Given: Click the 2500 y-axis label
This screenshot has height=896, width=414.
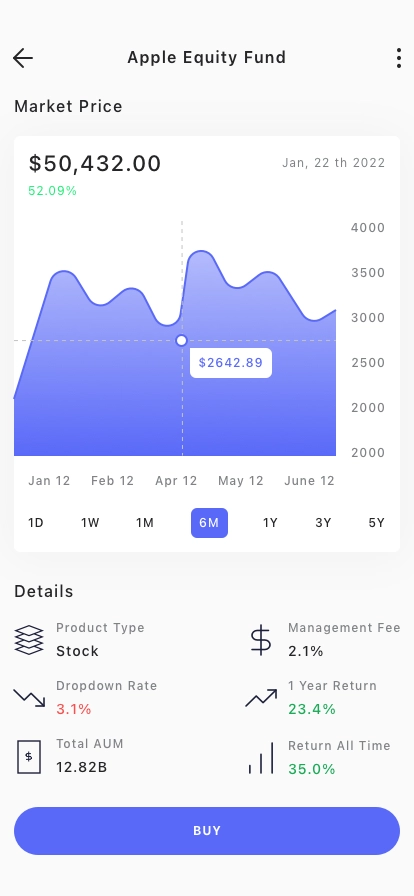Looking at the screenshot, I should click(x=368, y=363).
